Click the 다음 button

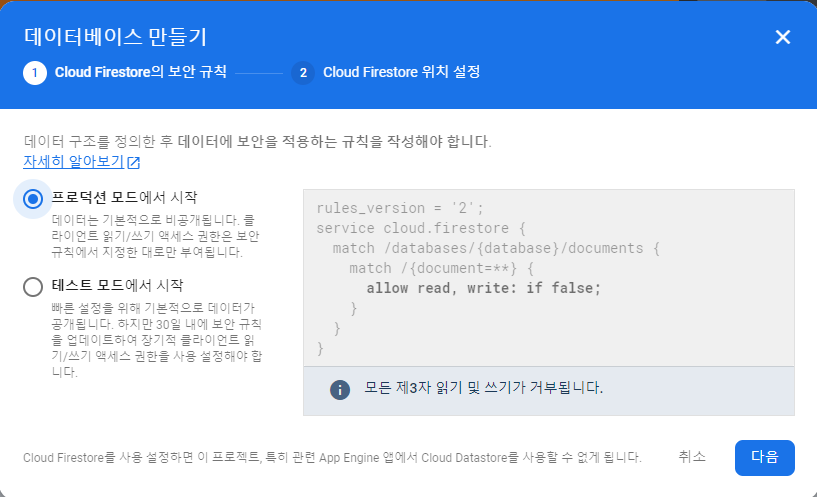[764, 457]
